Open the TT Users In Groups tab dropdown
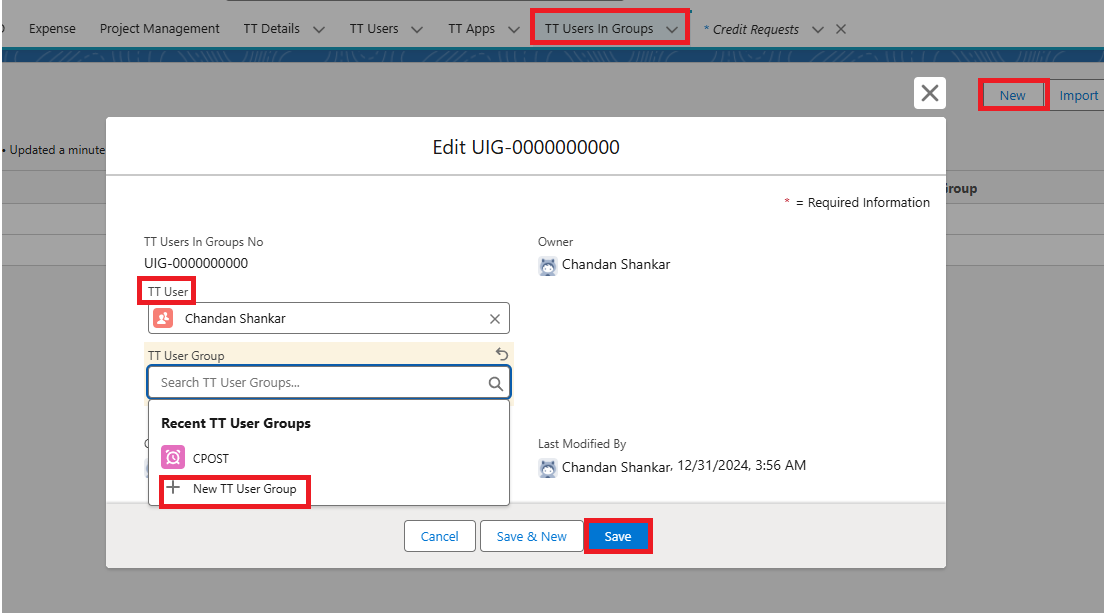This screenshot has width=1104, height=613. pyautogui.click(x=672, y=30)
